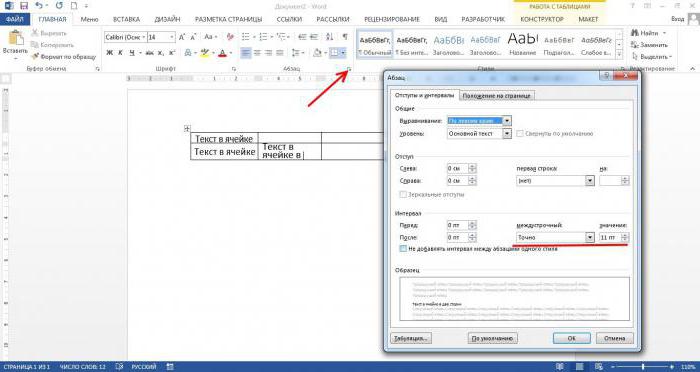Open the ВСТАВКА ribbon tab

(x=126, y=19)
